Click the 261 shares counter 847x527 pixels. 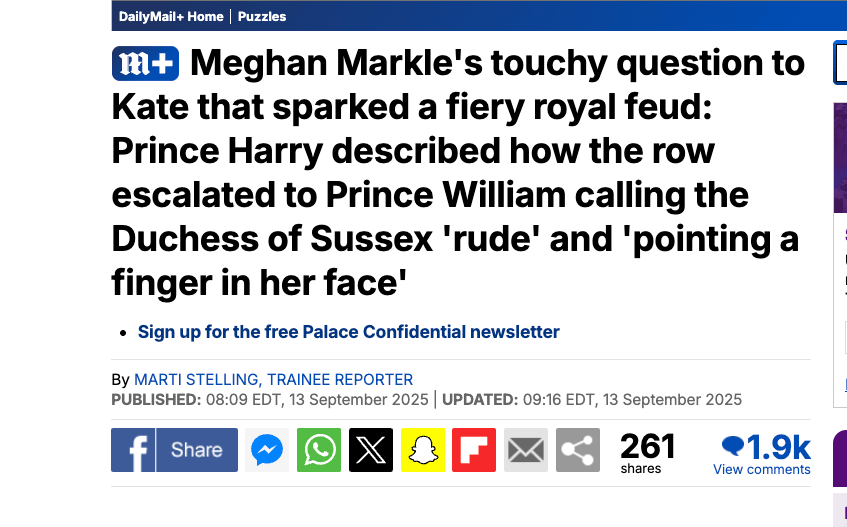point(647,446)
